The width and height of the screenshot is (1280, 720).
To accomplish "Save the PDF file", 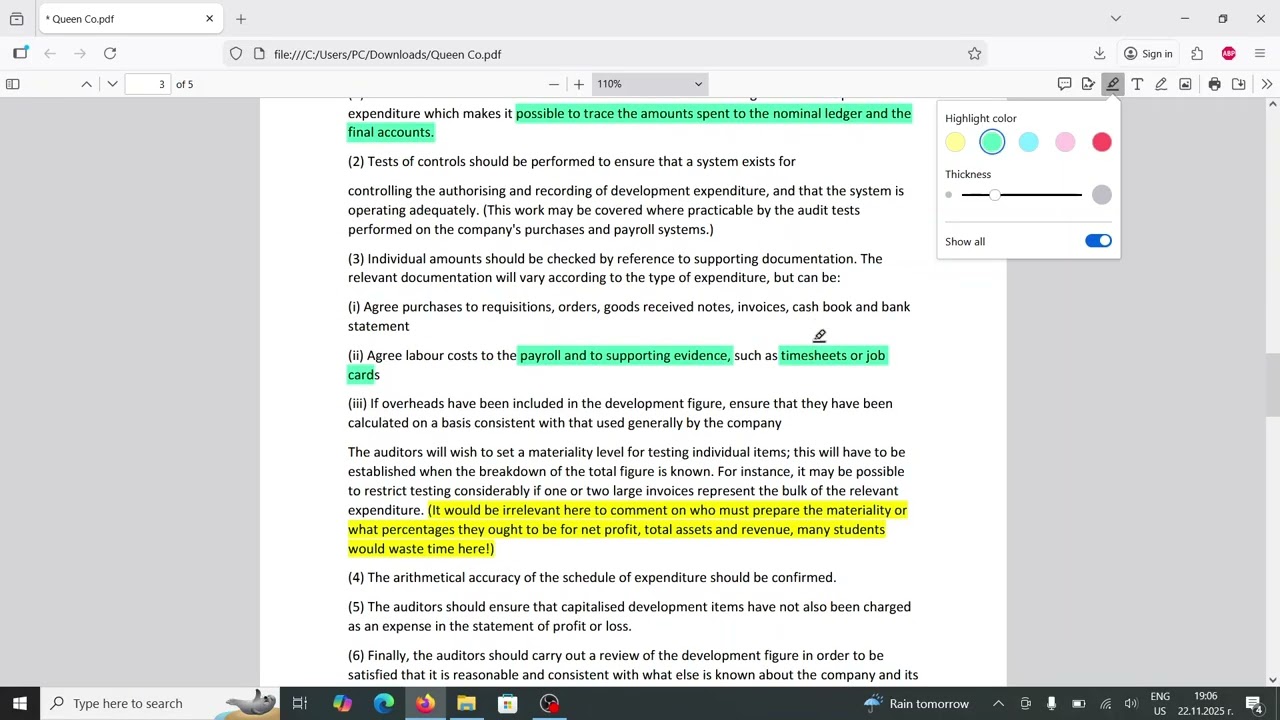I will coord(1238,84).
